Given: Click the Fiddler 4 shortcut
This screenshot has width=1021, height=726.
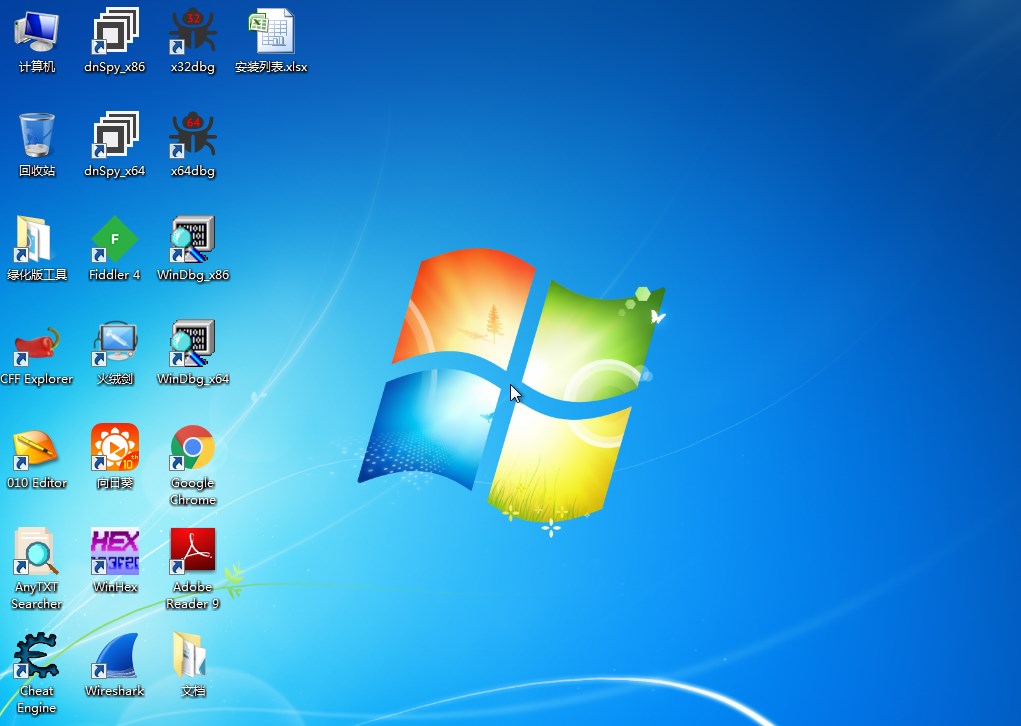Looking at the screenshot, I should coord(115,240).
